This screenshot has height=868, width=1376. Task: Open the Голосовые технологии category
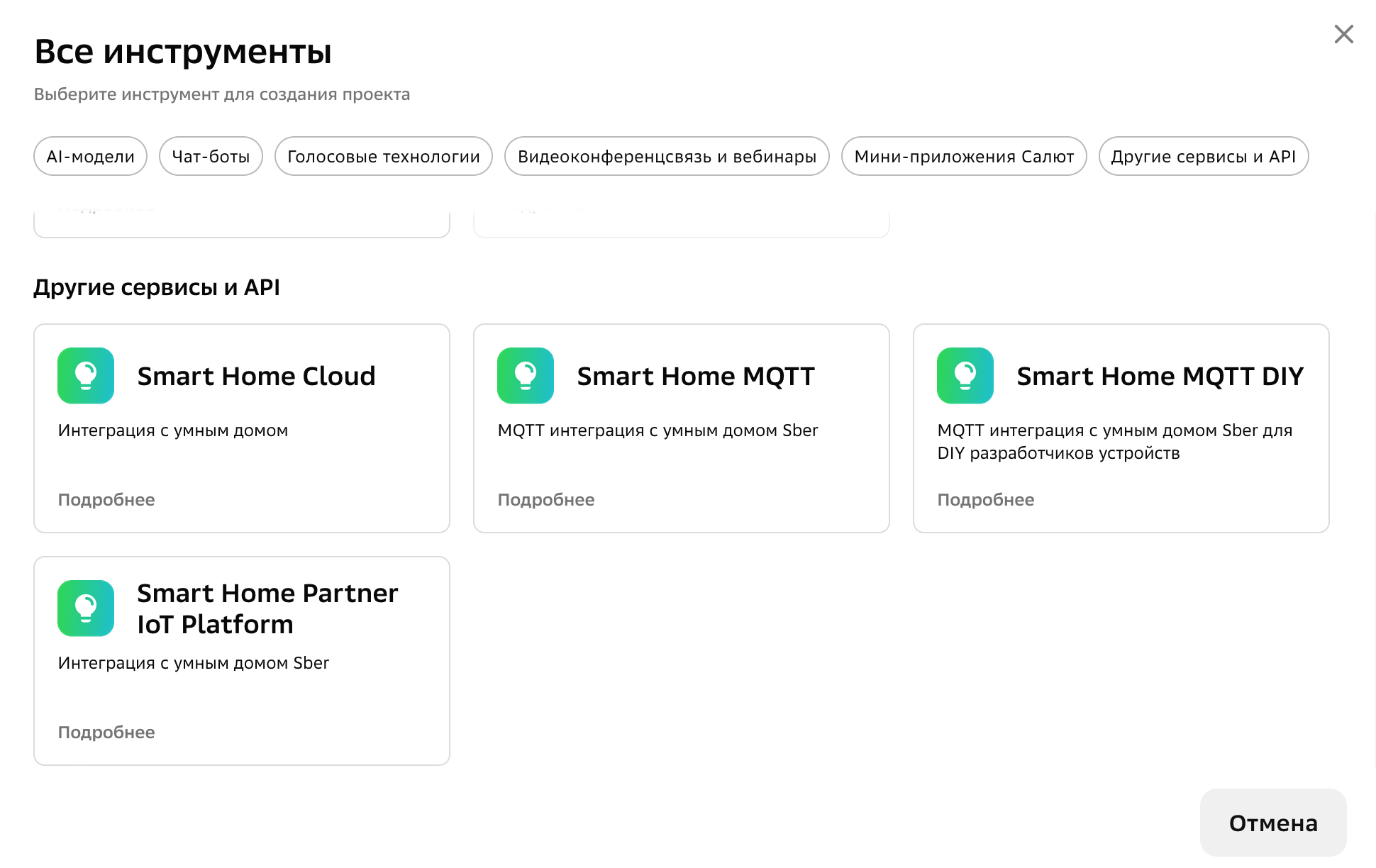(383, 156)
